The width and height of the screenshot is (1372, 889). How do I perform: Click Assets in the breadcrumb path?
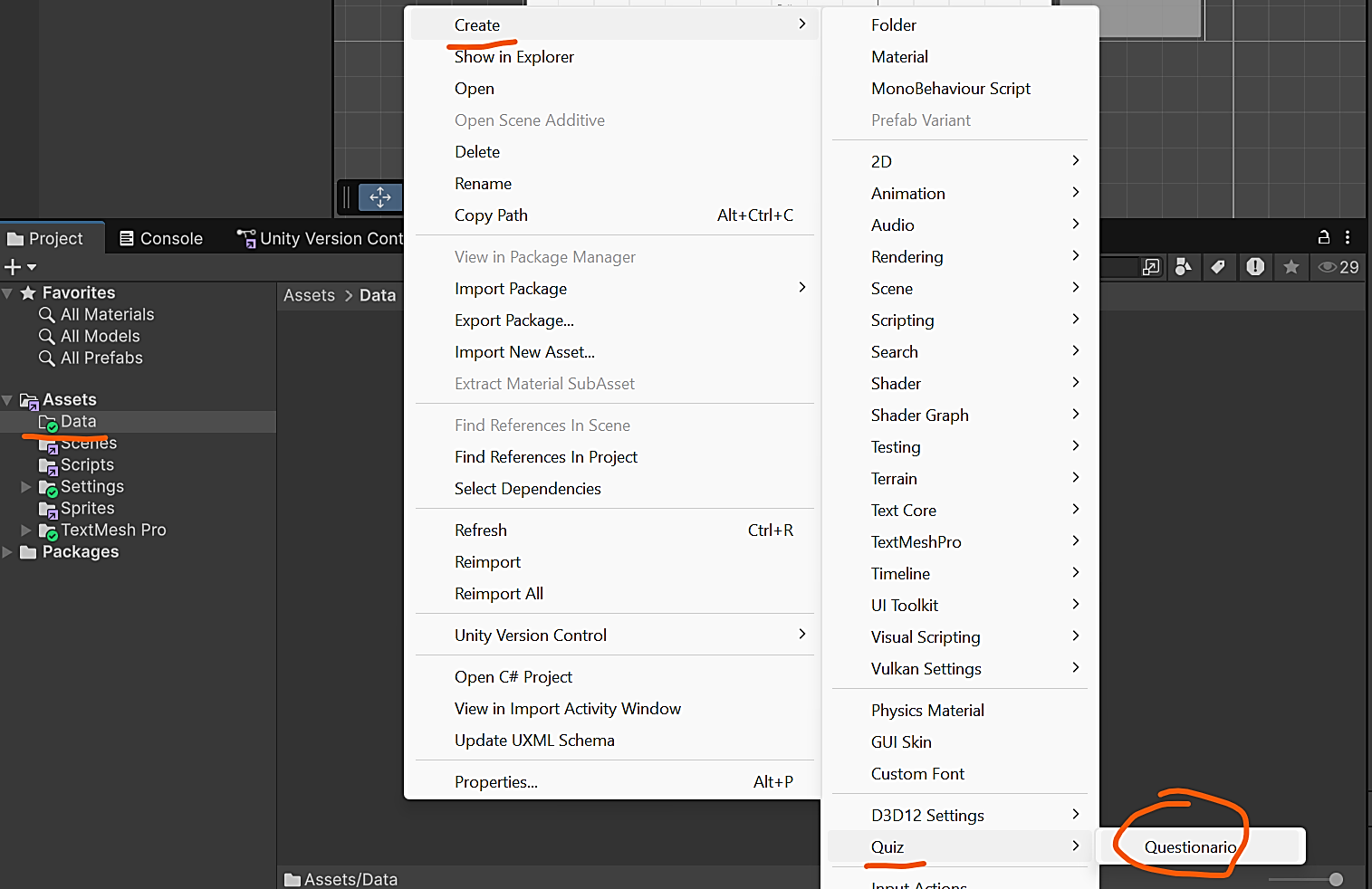click(309, 296)
